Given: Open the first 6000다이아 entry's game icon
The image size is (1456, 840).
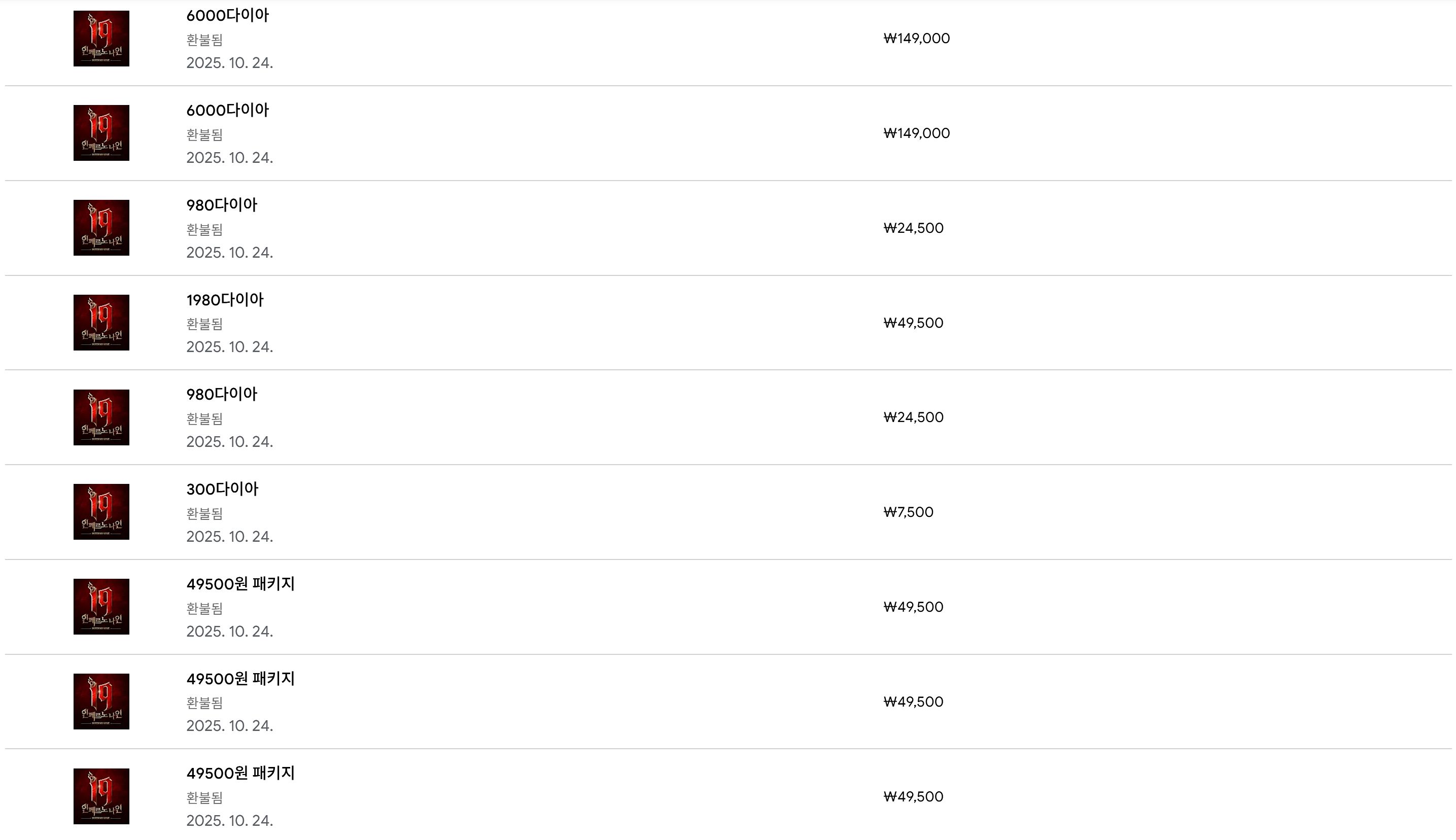Looking at the screenshot, I should 101,39.
